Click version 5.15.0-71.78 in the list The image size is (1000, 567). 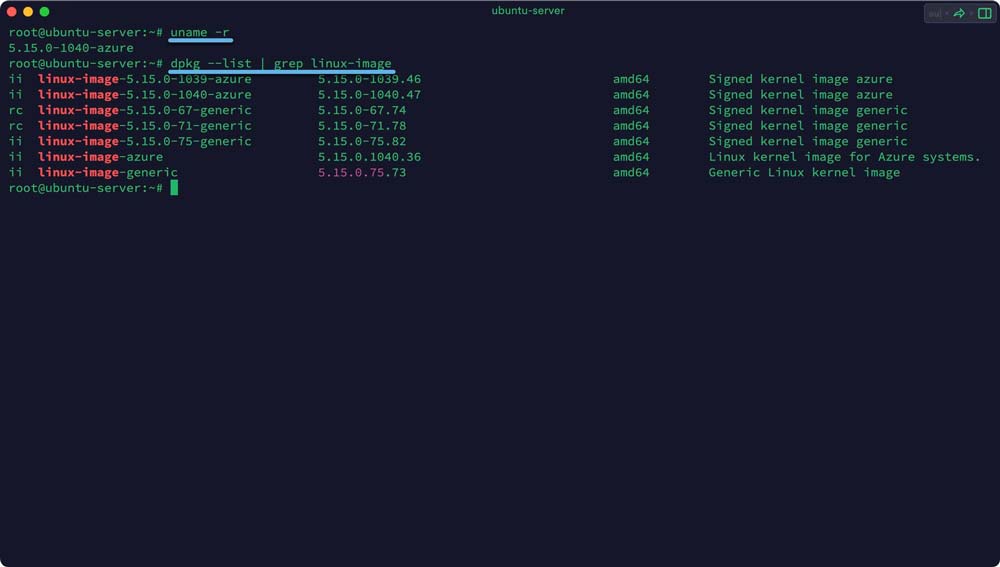pyautogui.click(x=362, y=126)
